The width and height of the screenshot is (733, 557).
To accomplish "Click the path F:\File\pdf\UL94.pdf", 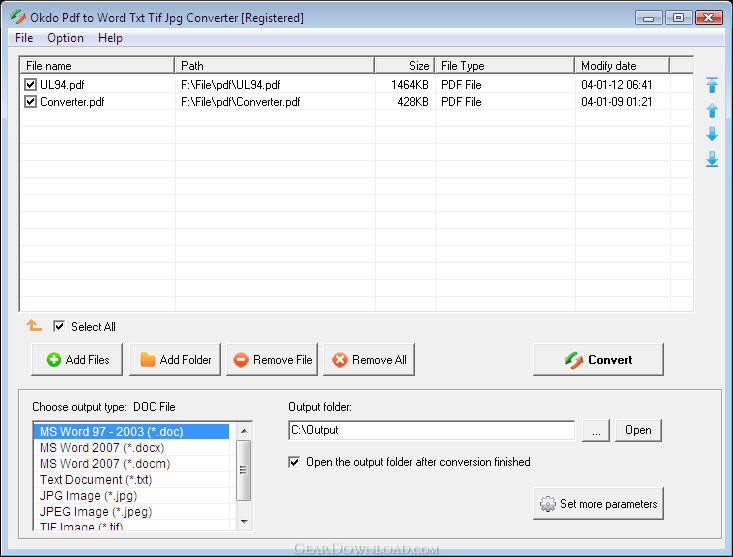I will (x=230, y=85).
